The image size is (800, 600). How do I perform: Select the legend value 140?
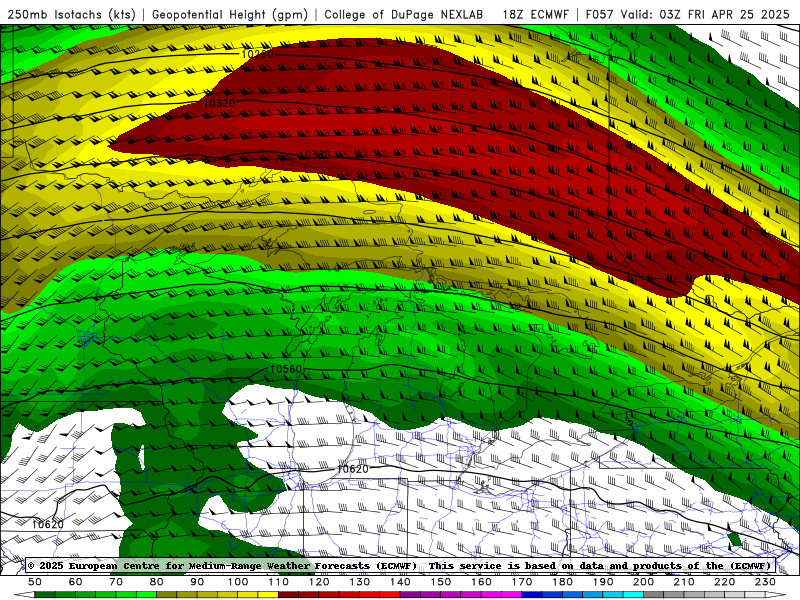(x=400, y=582)
